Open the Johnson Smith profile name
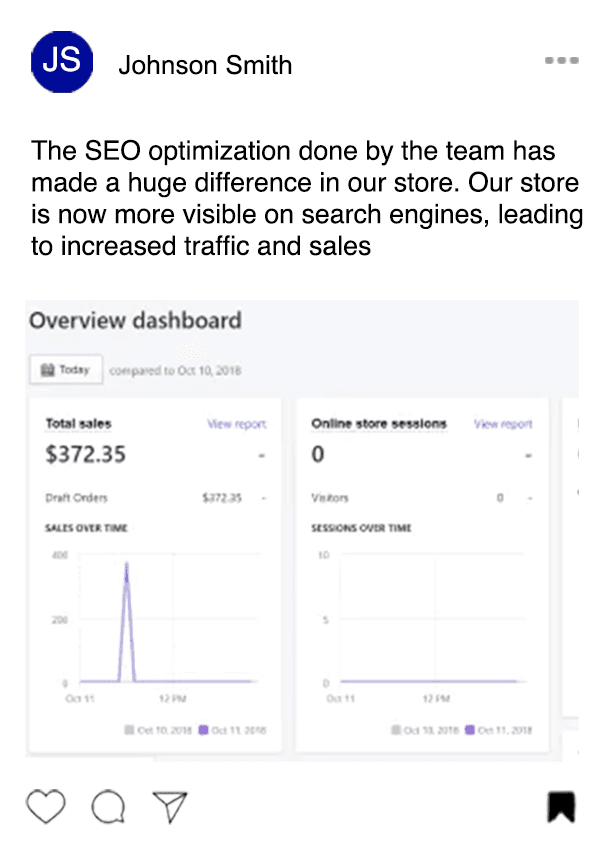607x856 pixels. click(205, 66)
